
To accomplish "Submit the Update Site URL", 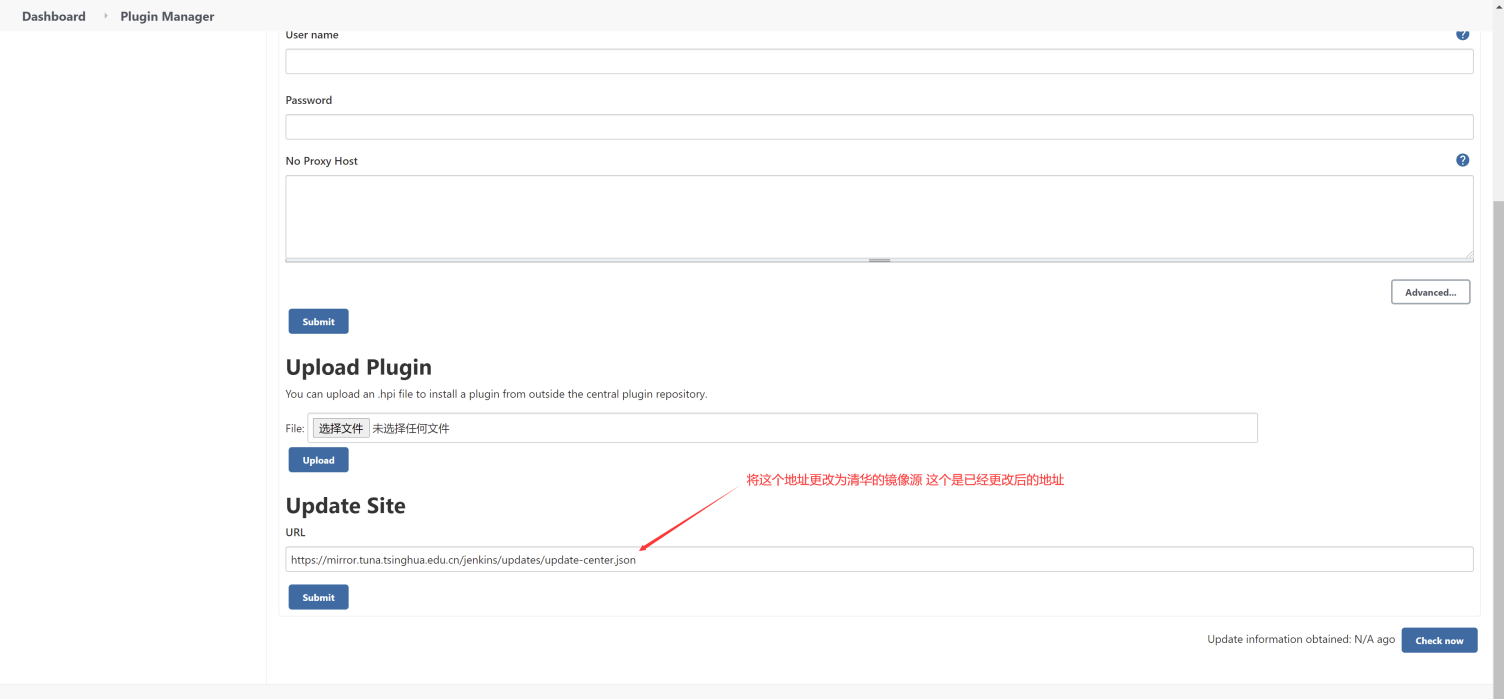I will [x=318, y=597].
